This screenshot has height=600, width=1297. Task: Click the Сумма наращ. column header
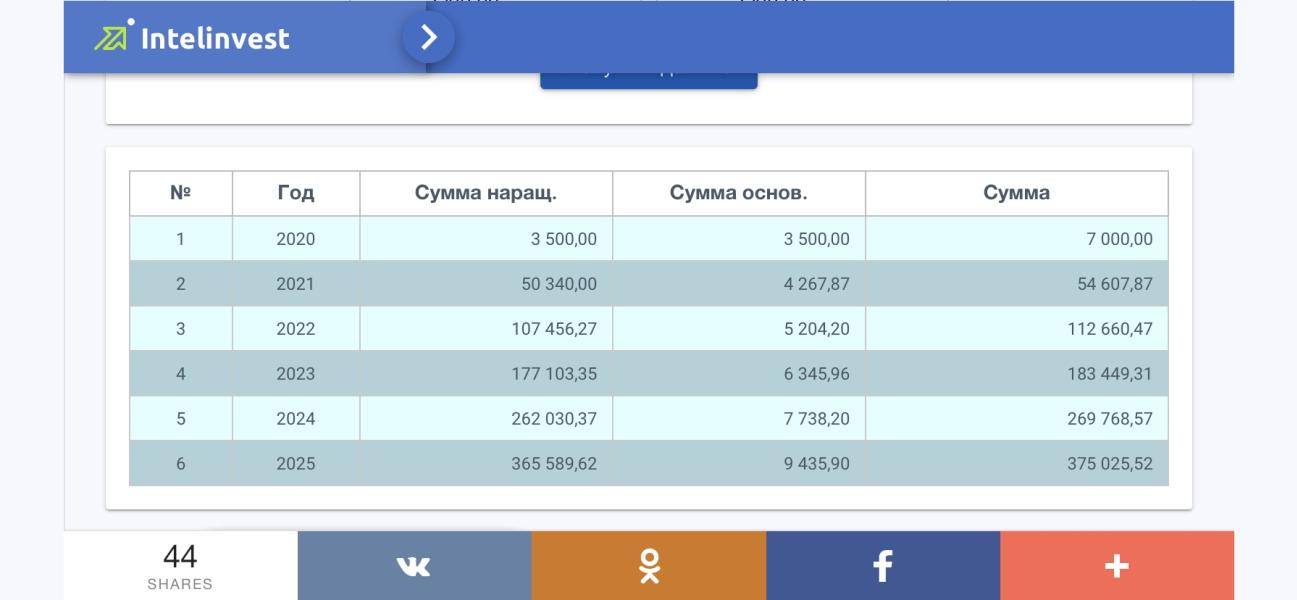[486, 193]
